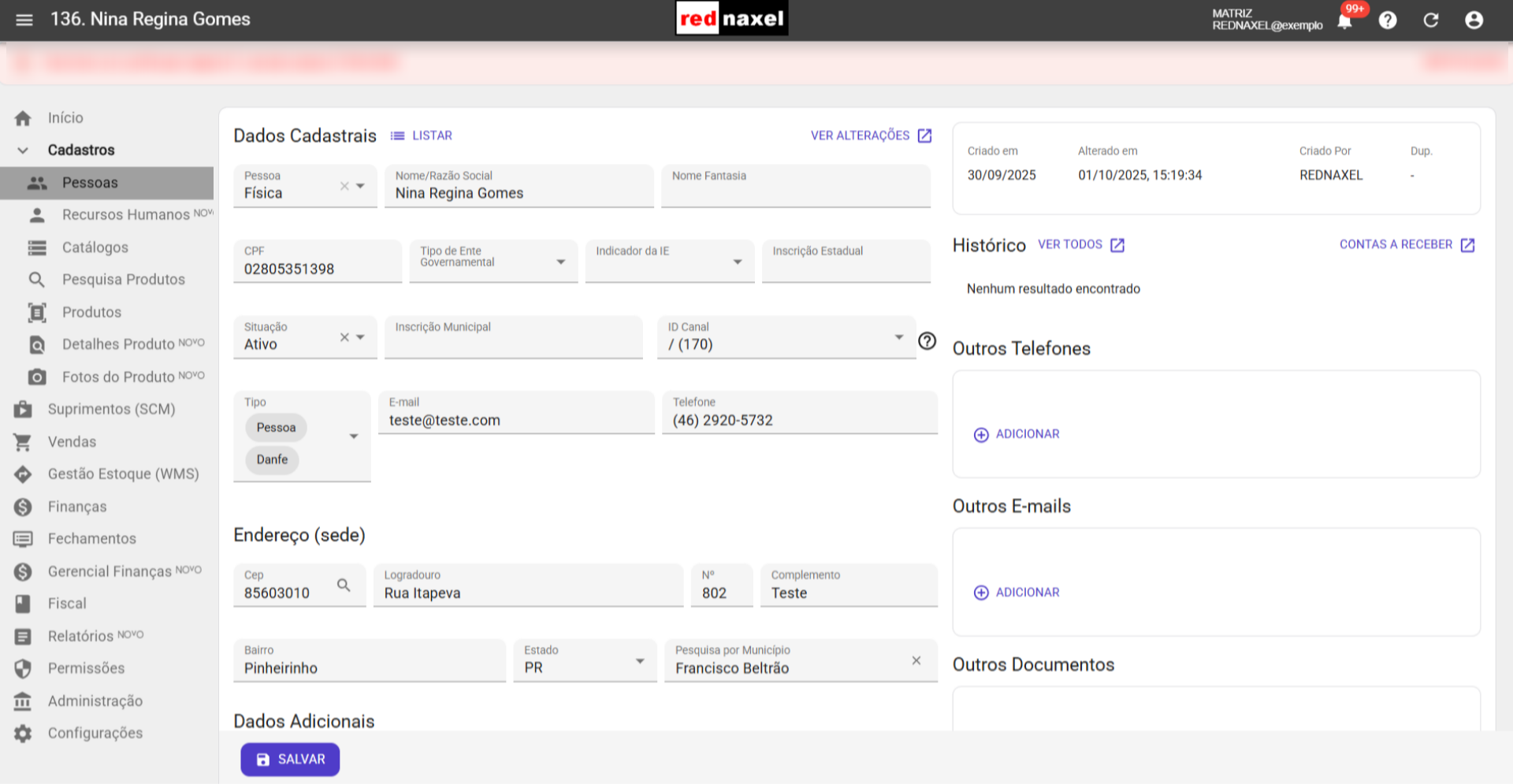Screen dimensions: 1513x784
Task: Open Vendas menu item
Action: (72, 442)
